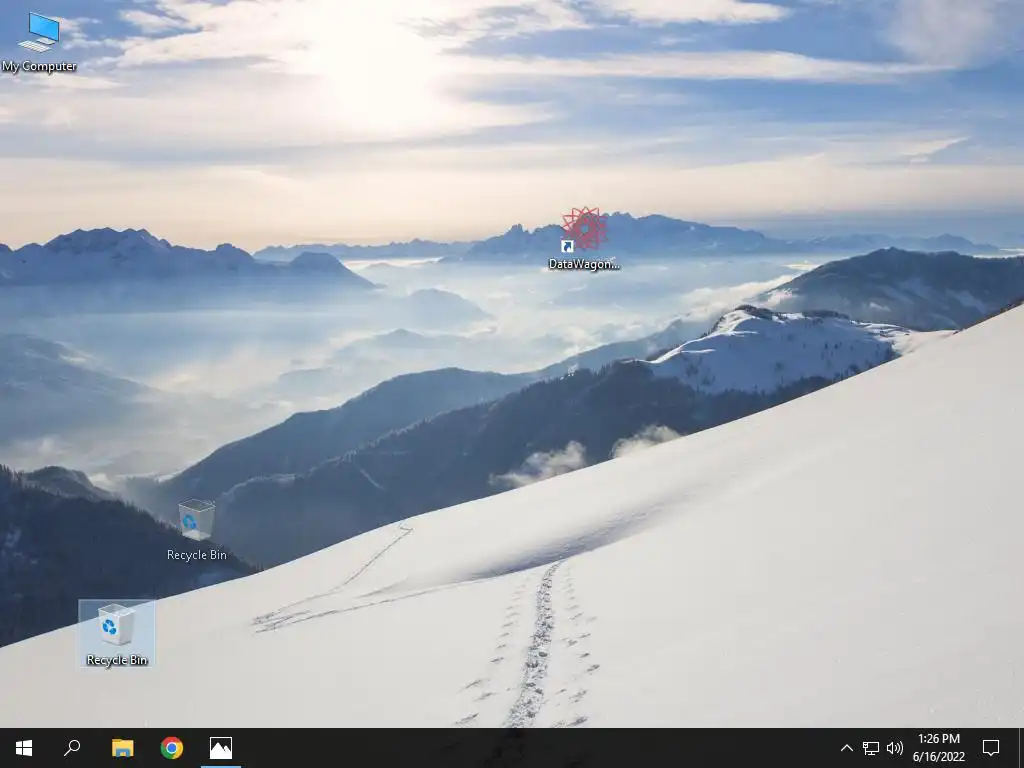Open the clock showing 1:26 PM
The height and width of the screenshot is (768, 1024).
click(938, 748)
